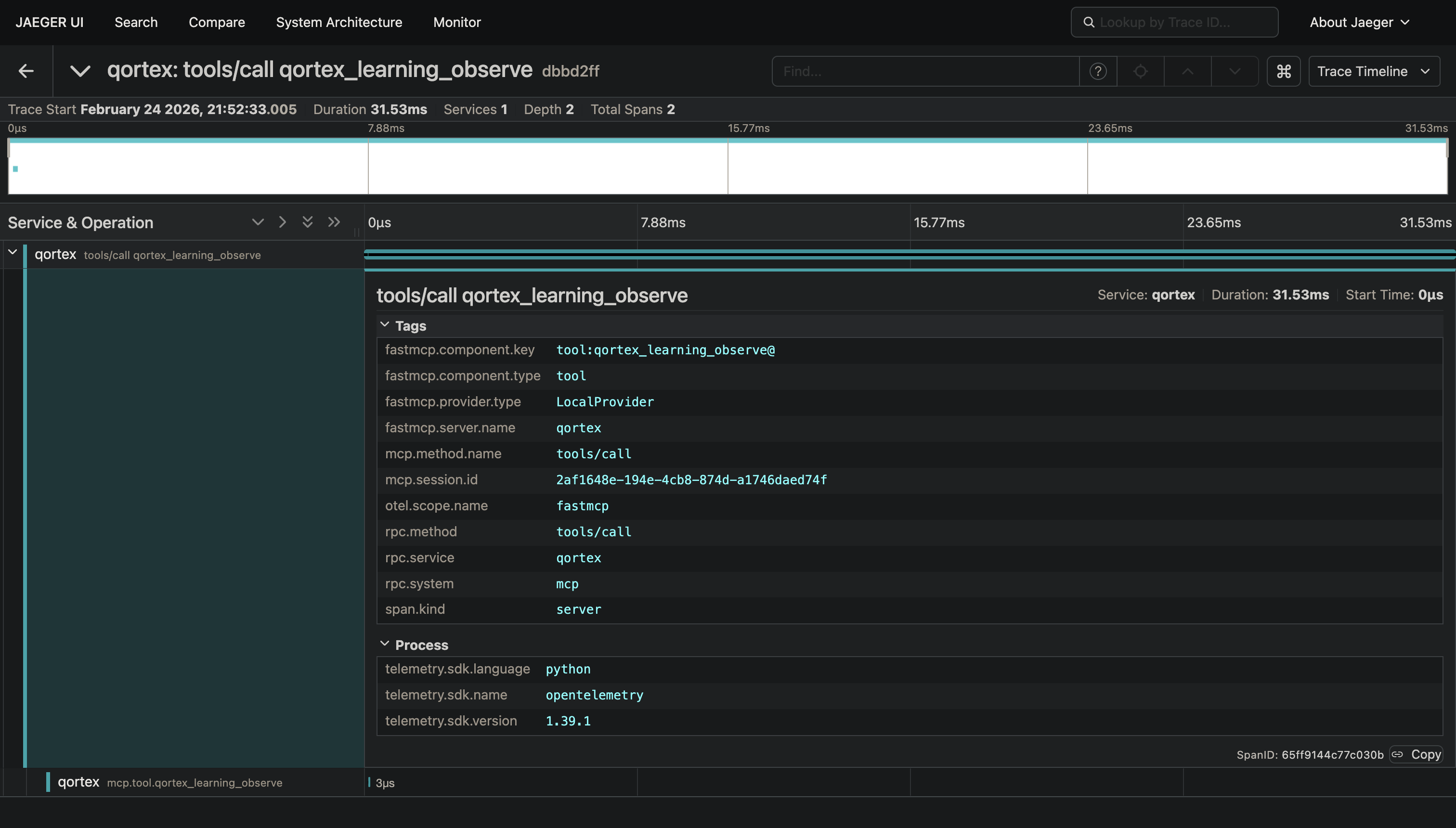
Task: Open the search help question-mark icon
Action: coord(1098,71)
